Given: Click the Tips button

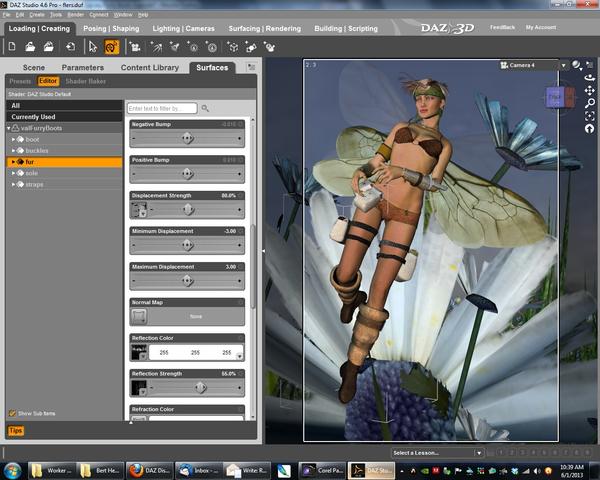Looking at the screenshot, I should 16,431.
